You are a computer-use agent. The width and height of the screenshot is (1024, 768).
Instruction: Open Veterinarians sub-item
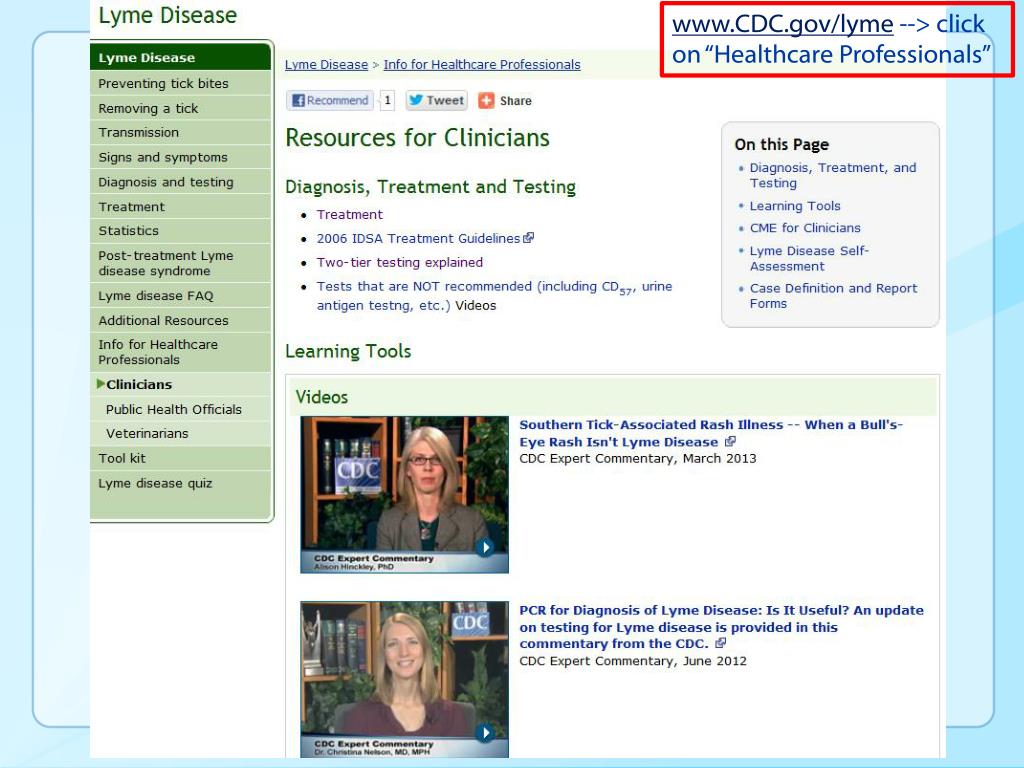tap(180, 434)
